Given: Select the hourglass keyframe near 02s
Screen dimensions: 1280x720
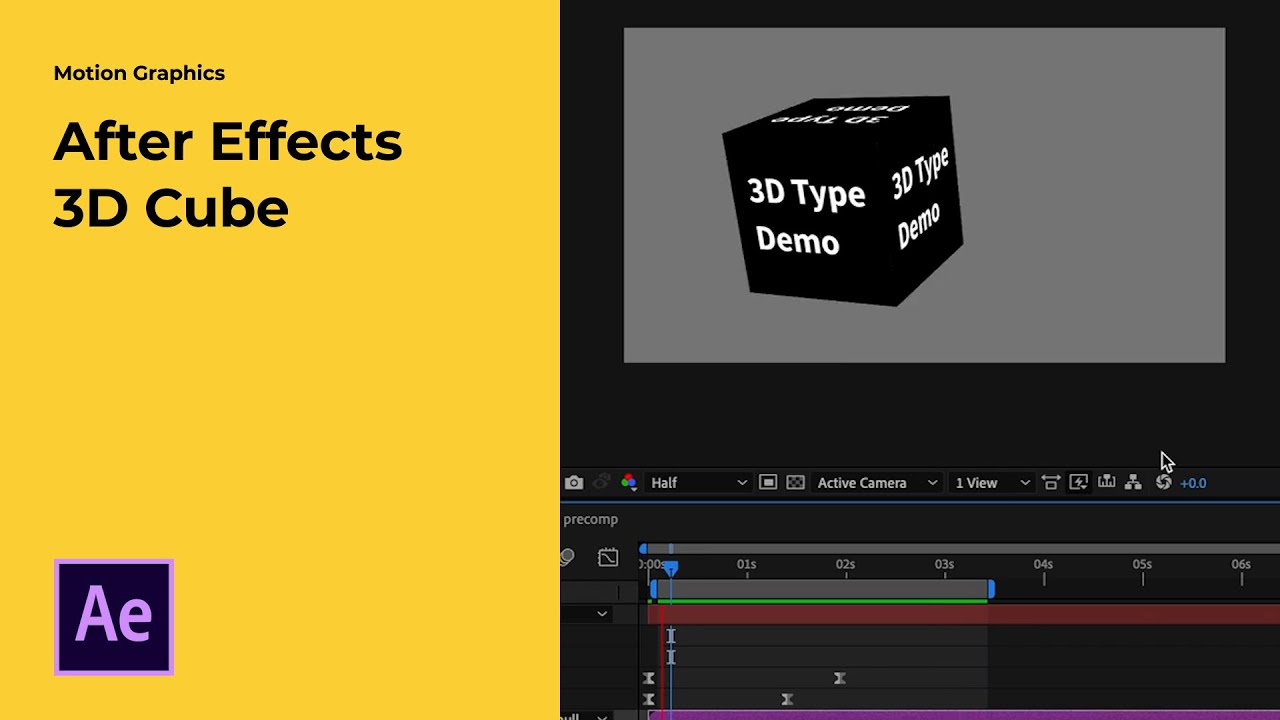Looking at the screenshot, I should tap(839, 678).
